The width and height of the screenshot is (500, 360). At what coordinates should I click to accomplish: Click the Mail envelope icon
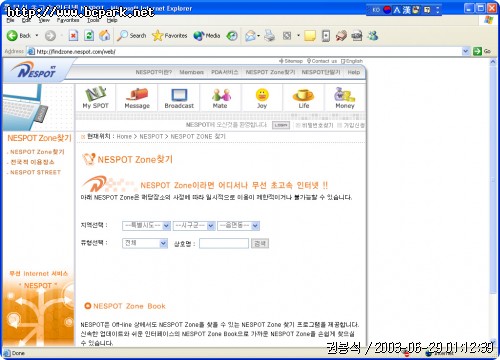click(x=251, y=35)
